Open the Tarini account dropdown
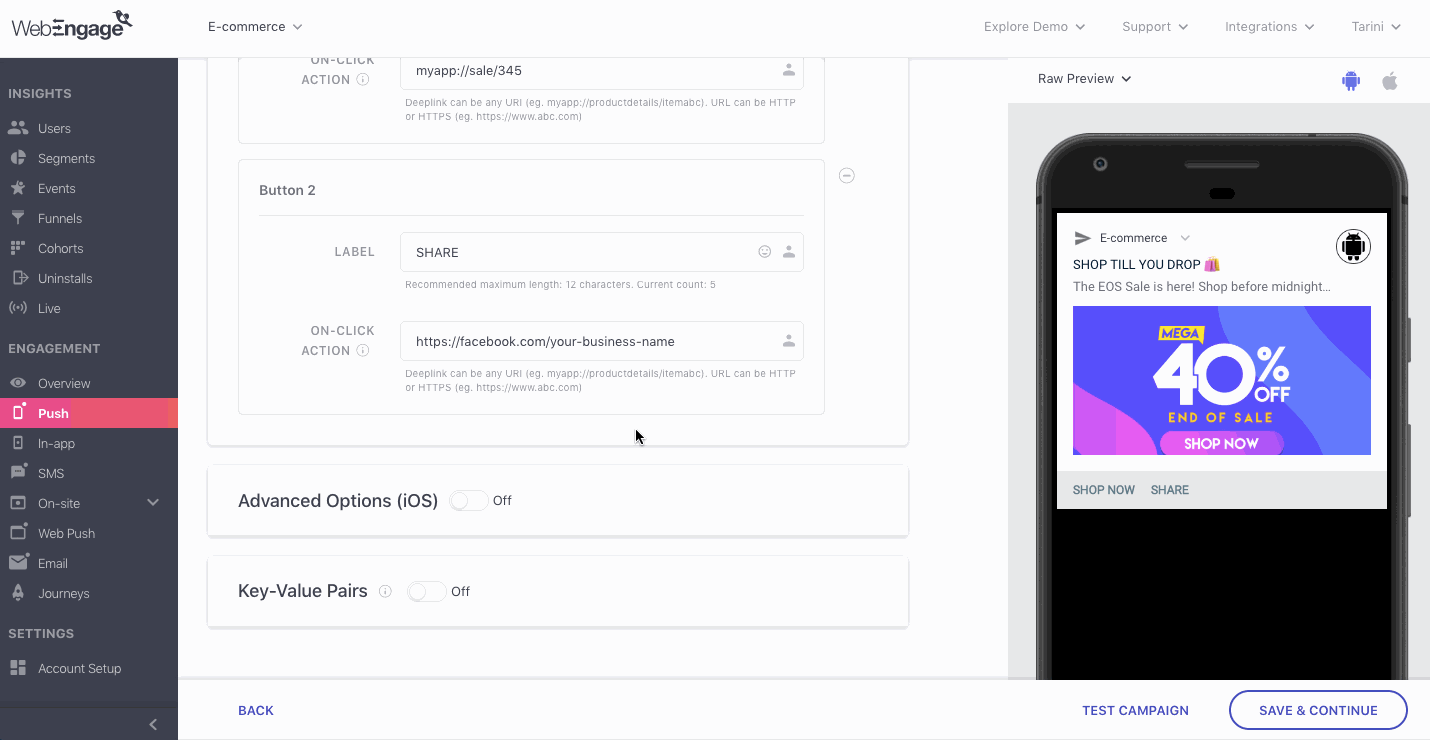Screen dimensions: 1430x740 pyautogui.click(x=1376, y=27)
